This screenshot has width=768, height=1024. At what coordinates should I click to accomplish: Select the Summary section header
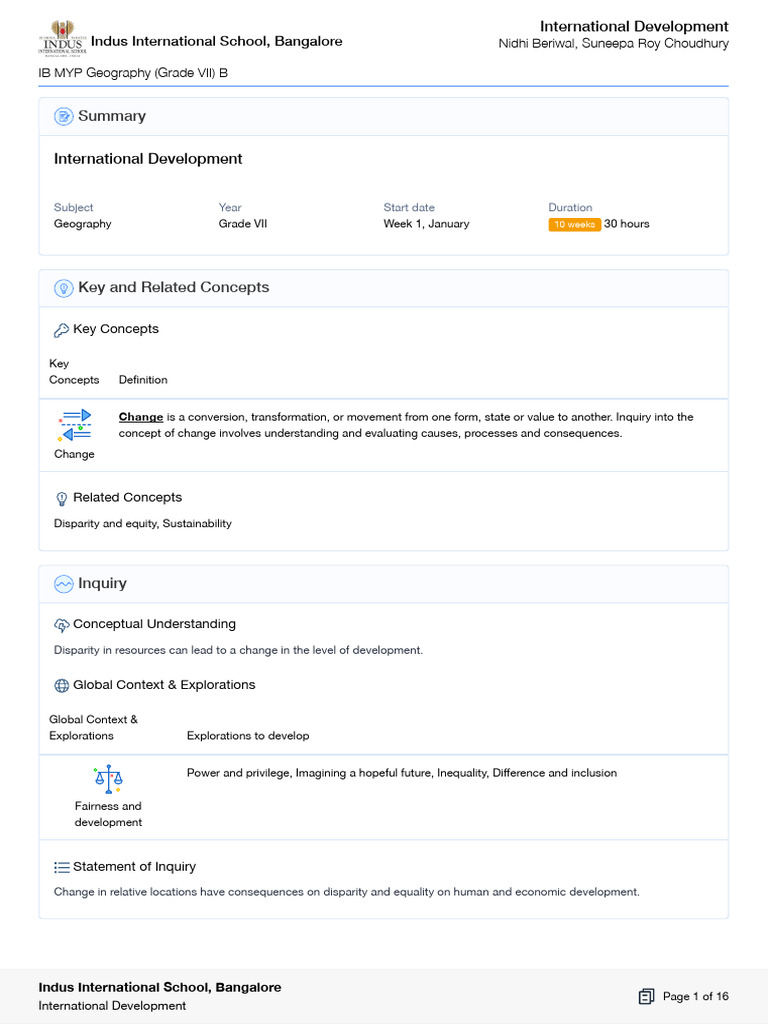(112, 116)
